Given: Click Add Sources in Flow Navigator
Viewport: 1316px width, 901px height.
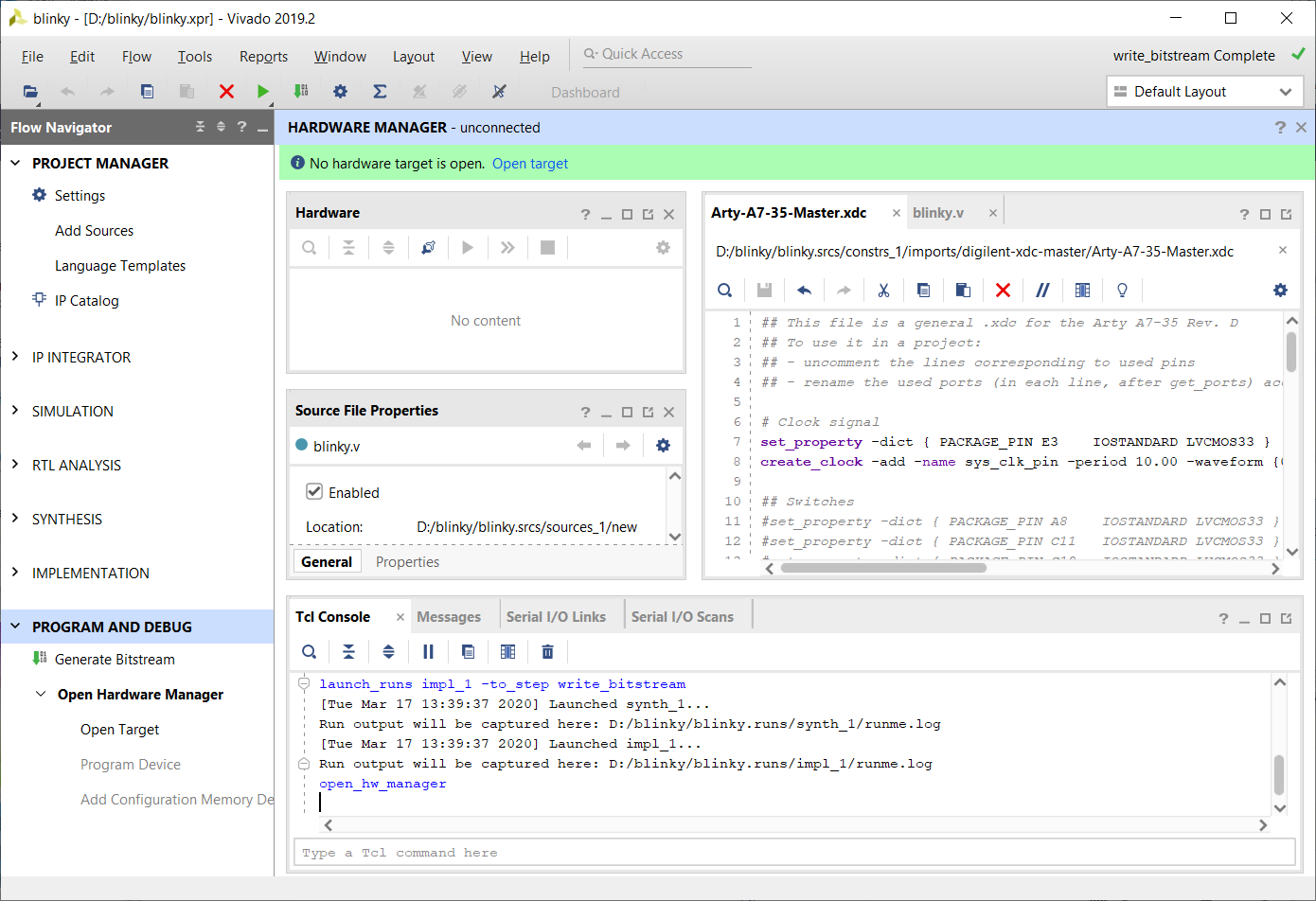Looking at the screenshot, I should coord(94,231).
